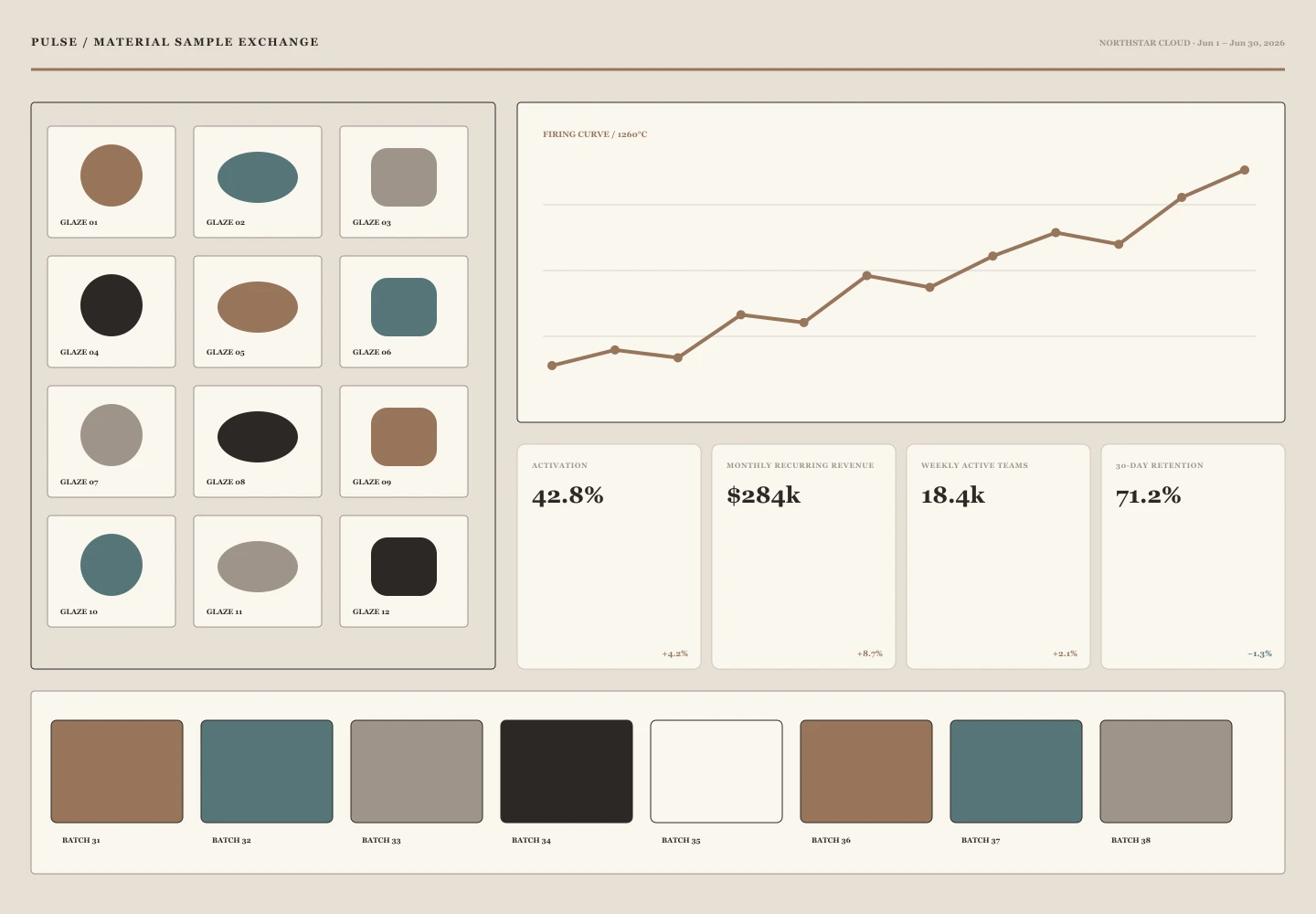Open the Batch 34 black sample tile

pos(567,771)
